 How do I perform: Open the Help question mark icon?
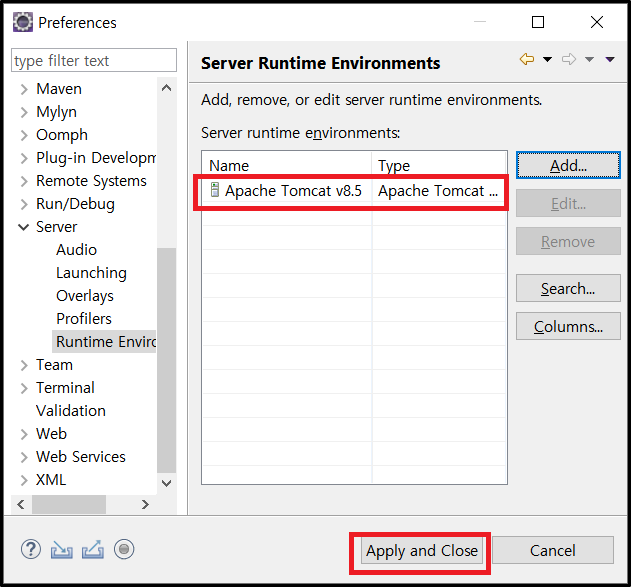(31, 549)
